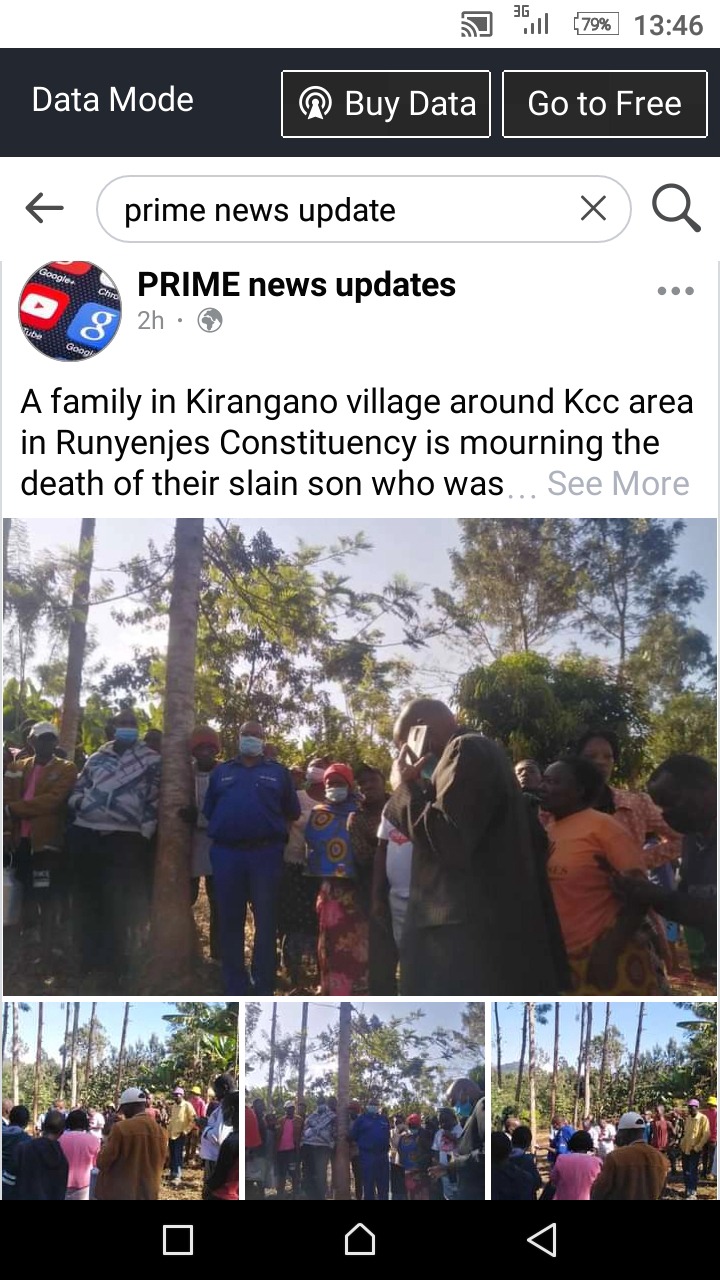The image size is (720, 1280).
Task: Tap the public globe privacy icon
Action: (x=210, y=320)
